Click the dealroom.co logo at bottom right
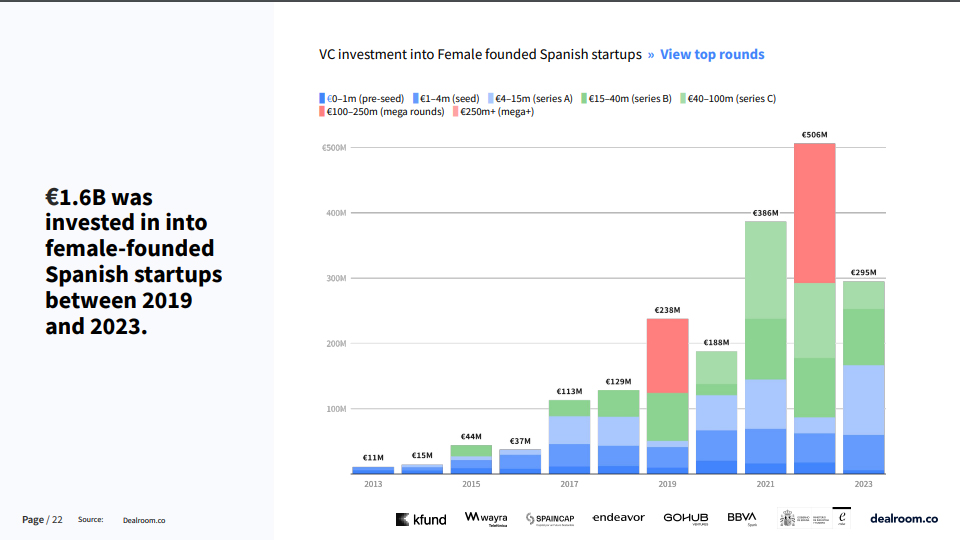Image resolution: width=960 pixels, height=540 pixels. [904, 518]
